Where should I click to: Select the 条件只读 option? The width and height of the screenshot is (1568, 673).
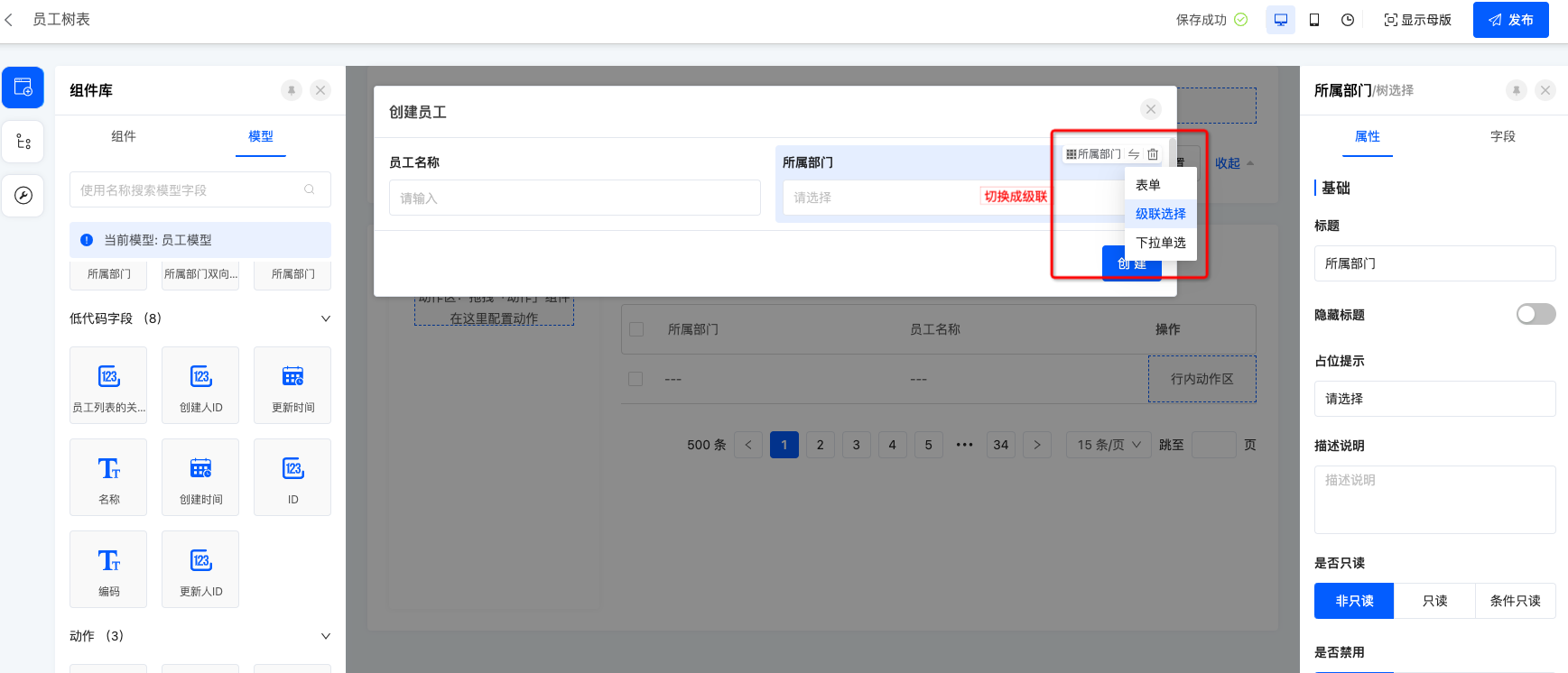pyautogui.click(x=1515, y=601)
